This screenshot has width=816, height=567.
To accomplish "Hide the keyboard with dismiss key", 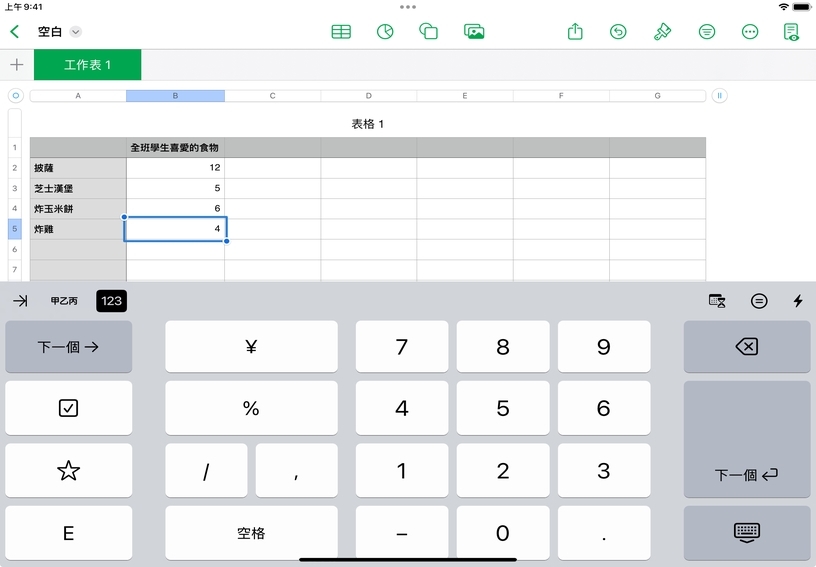I will click(x=746, y=533).
